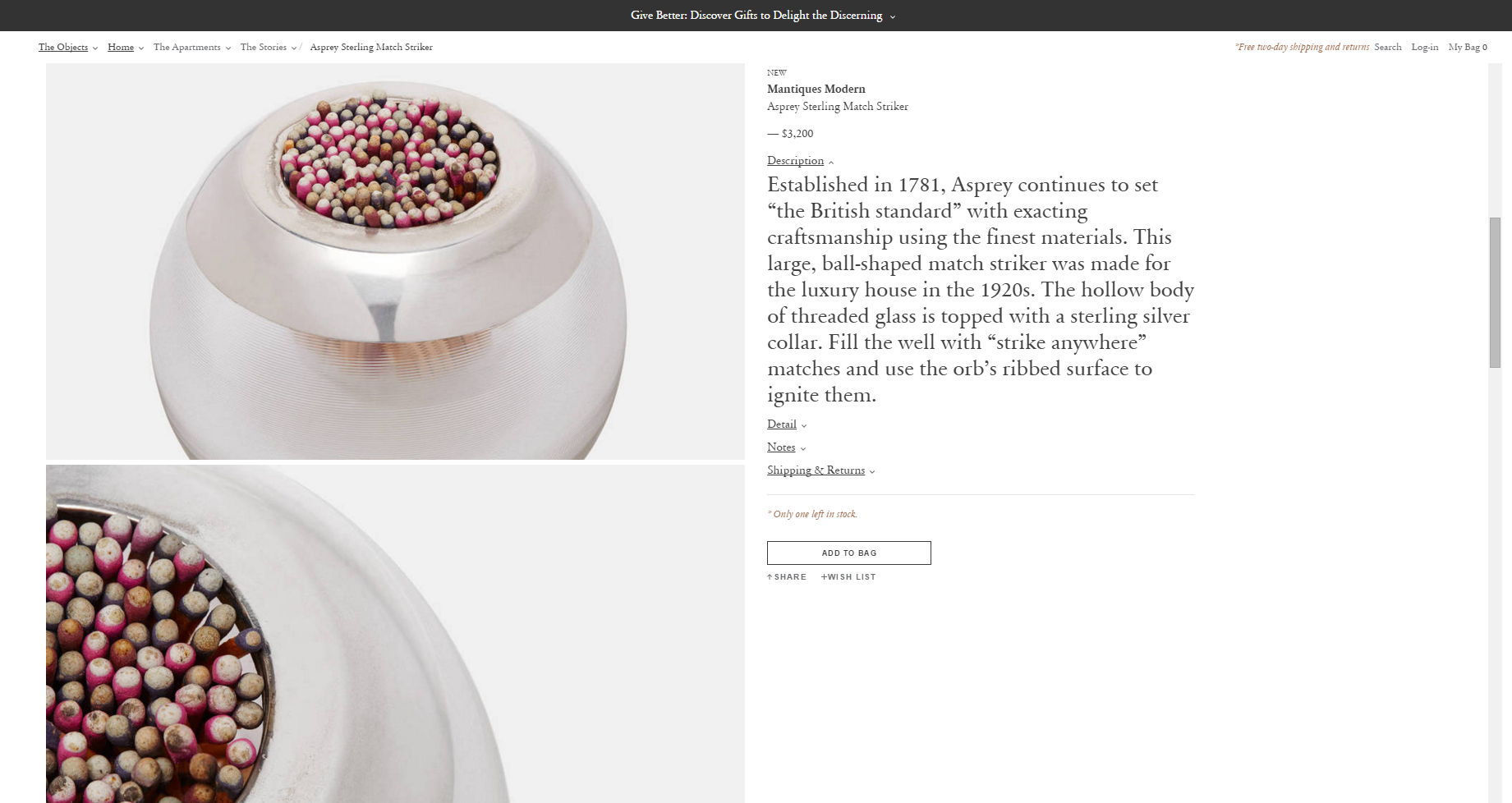Expand the Detail section

[782, 424]
